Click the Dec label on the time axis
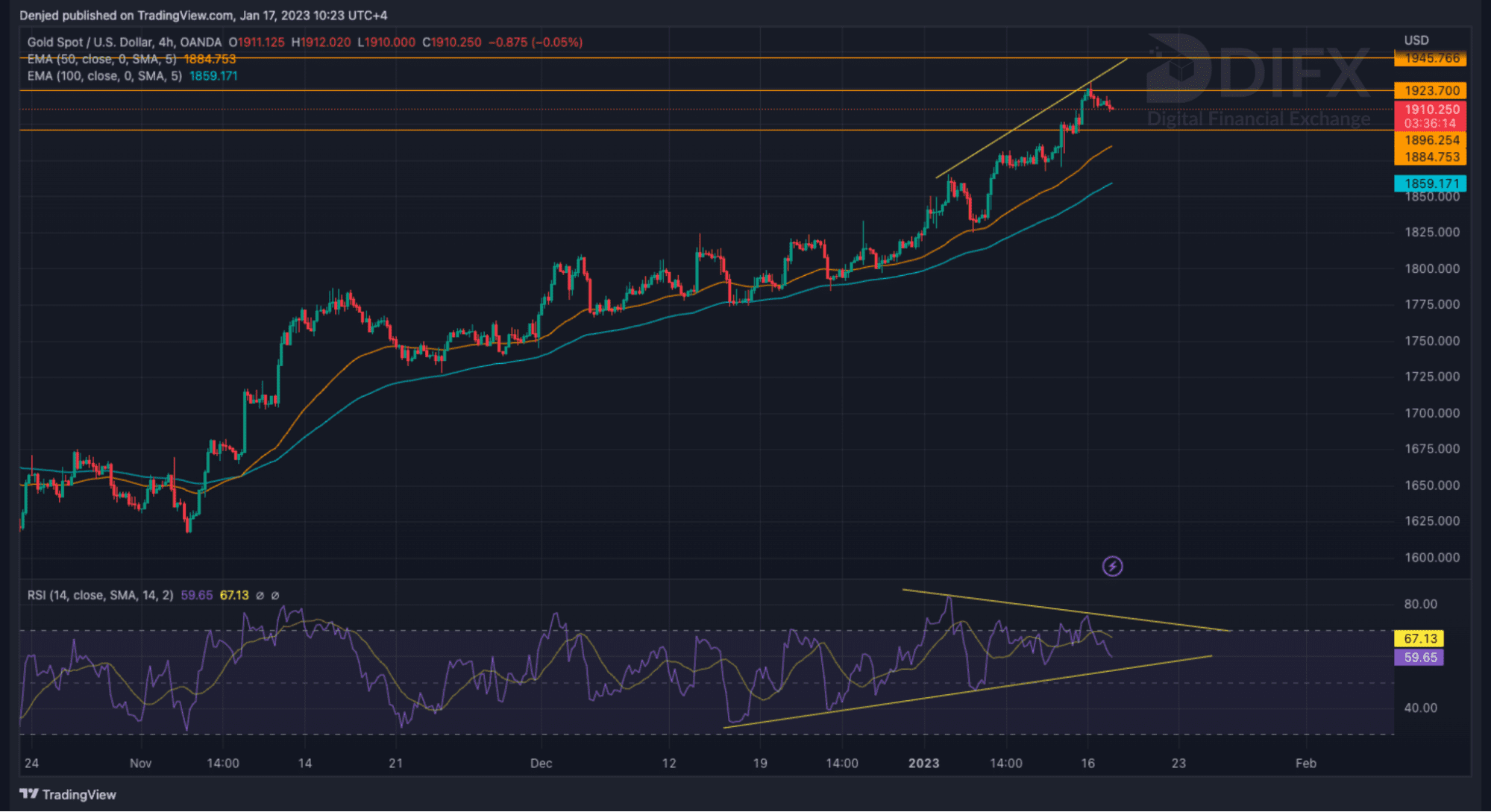 pyautogui.click(x=541, y=764)
